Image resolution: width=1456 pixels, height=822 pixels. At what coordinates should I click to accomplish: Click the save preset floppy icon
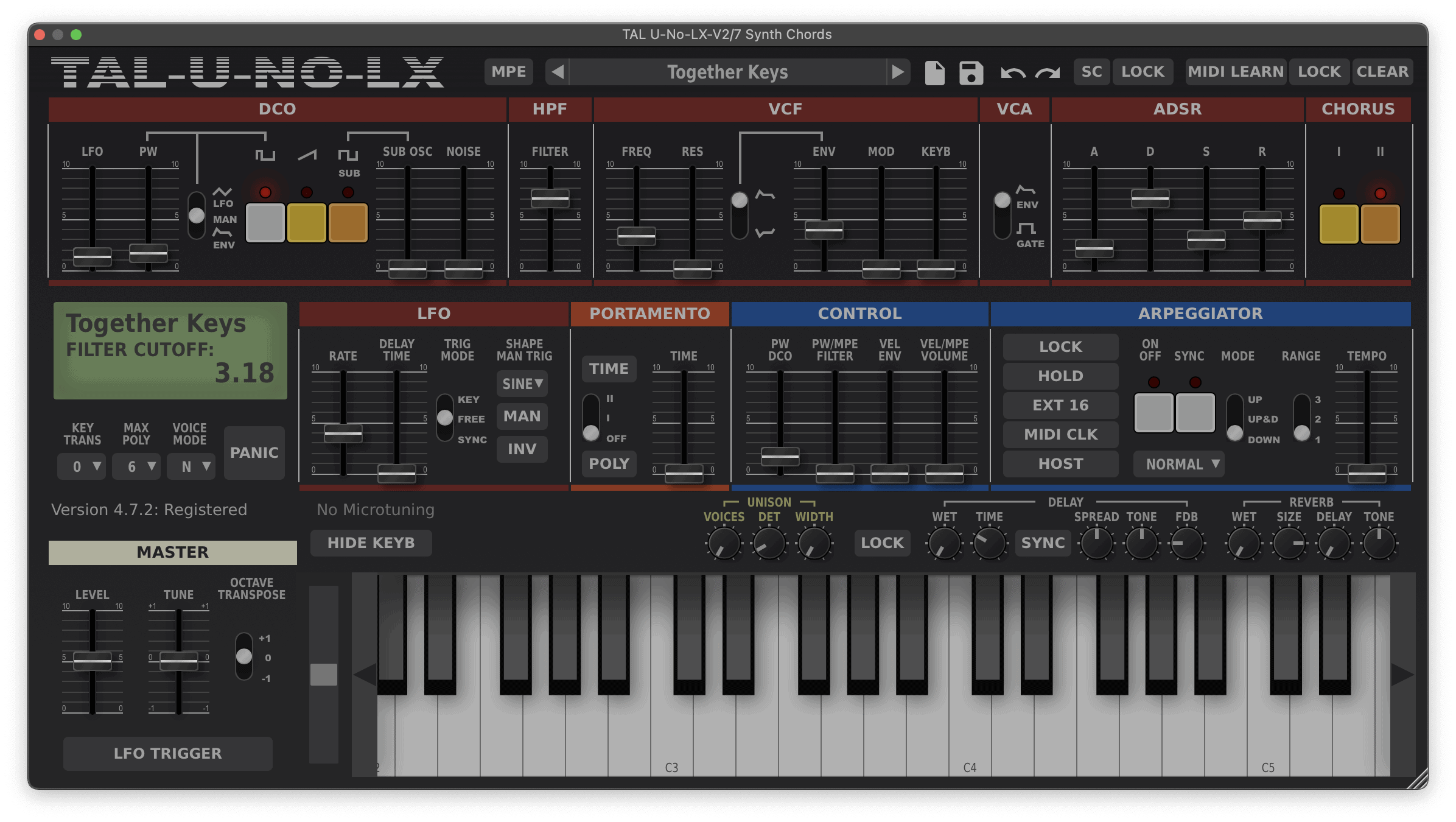click(x=971, y=72)
